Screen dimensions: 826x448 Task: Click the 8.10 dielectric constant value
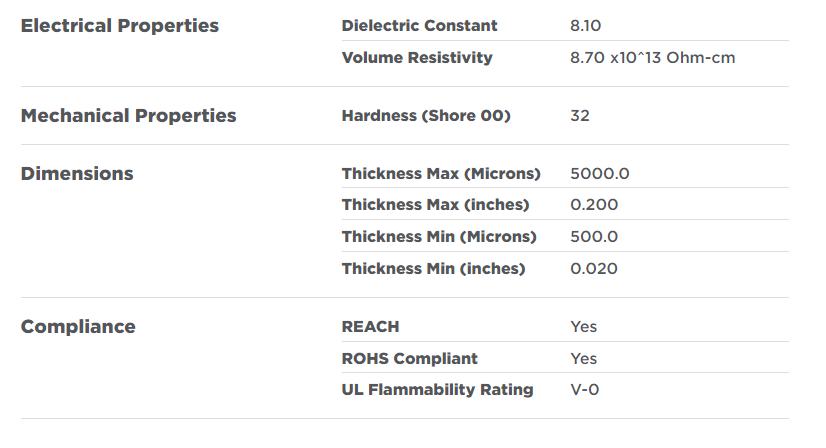click(x=586, y=26)
